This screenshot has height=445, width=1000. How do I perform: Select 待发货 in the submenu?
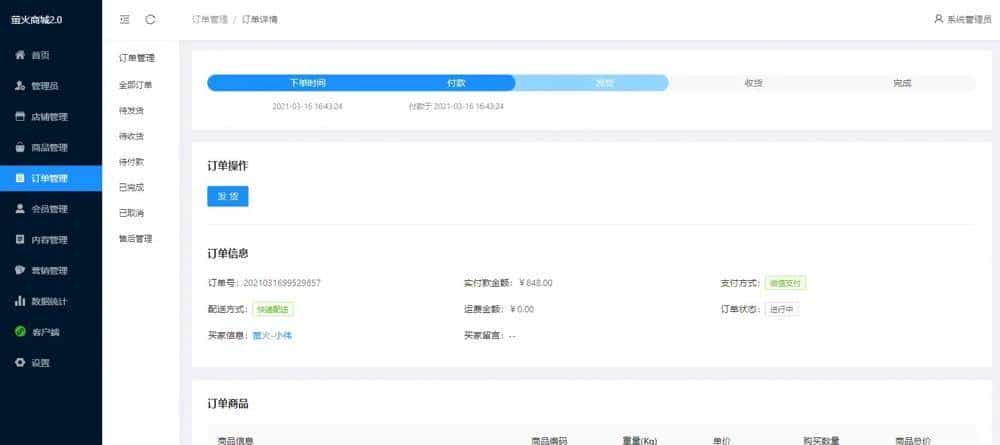click(x=131, y=110)
